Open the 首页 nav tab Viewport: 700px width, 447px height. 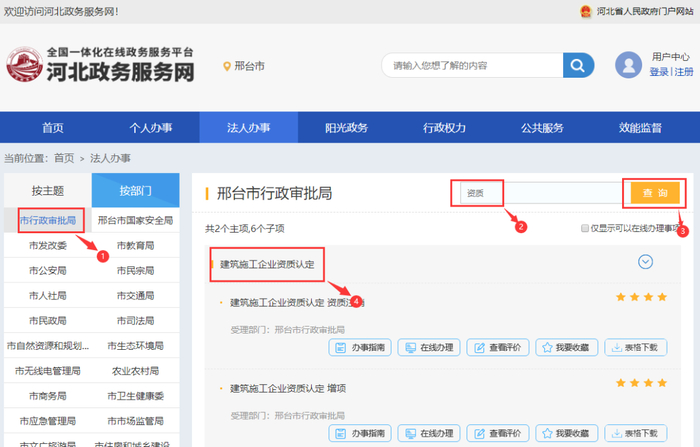[53, 128]
